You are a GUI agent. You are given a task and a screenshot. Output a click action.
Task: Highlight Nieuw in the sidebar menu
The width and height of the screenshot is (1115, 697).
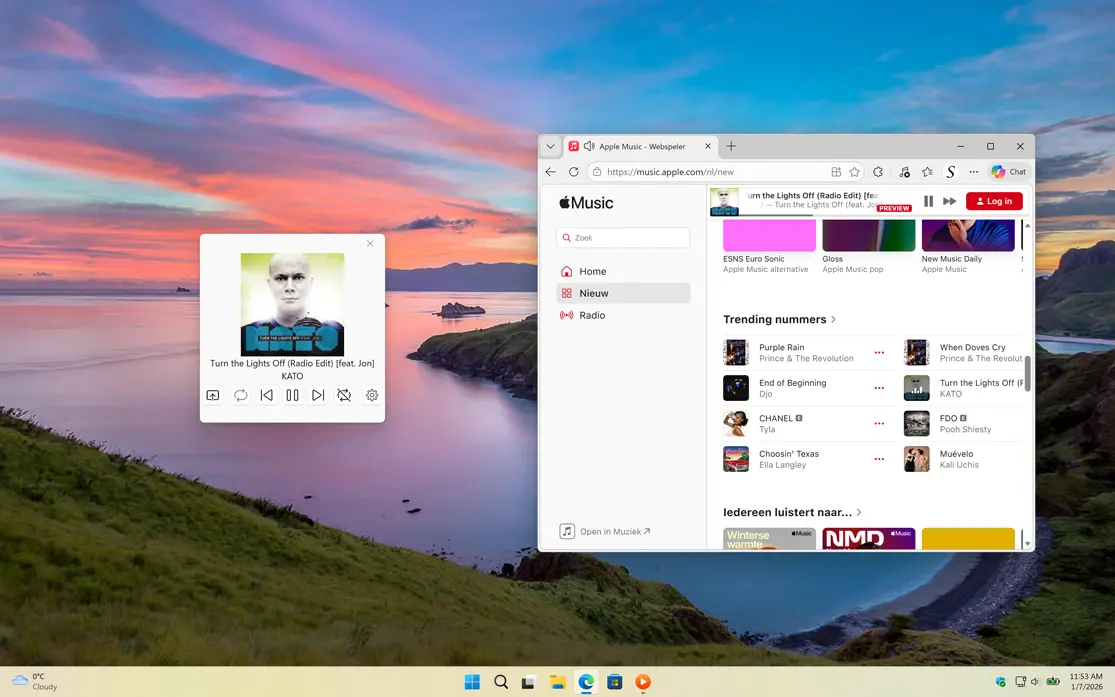point(594,292)
